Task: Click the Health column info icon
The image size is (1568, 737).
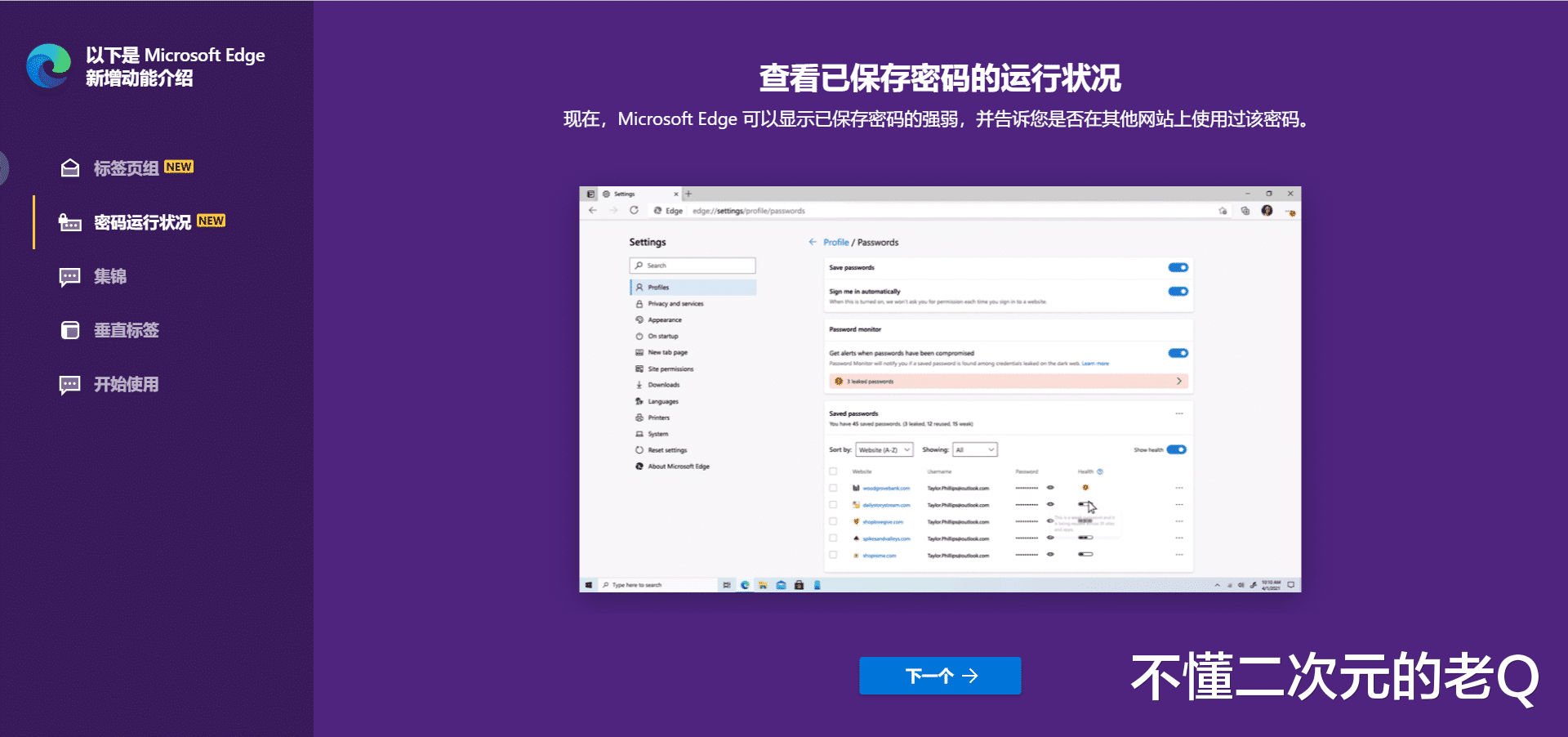Action: 1100,471
